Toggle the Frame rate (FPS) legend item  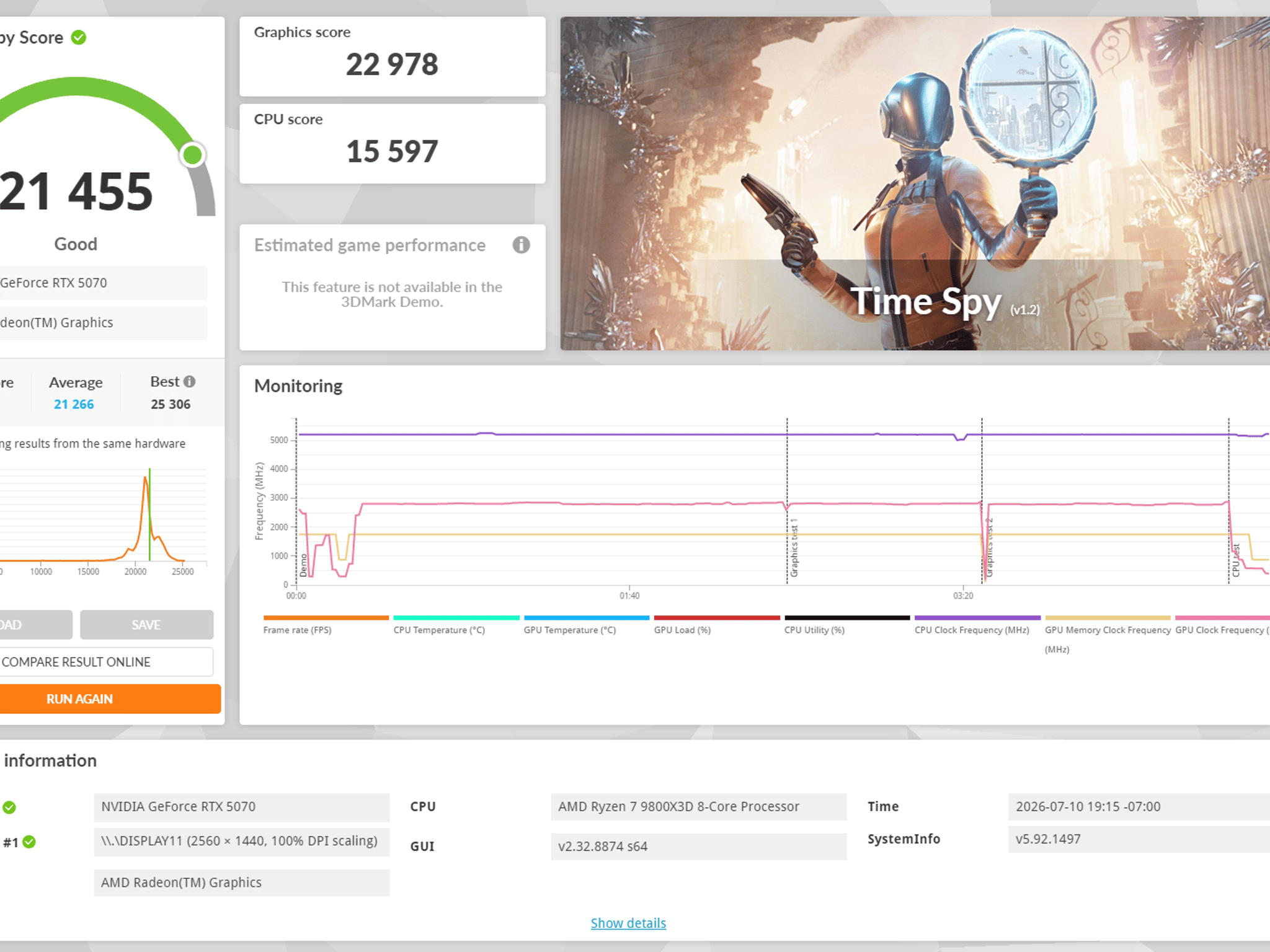pos(326,625)
